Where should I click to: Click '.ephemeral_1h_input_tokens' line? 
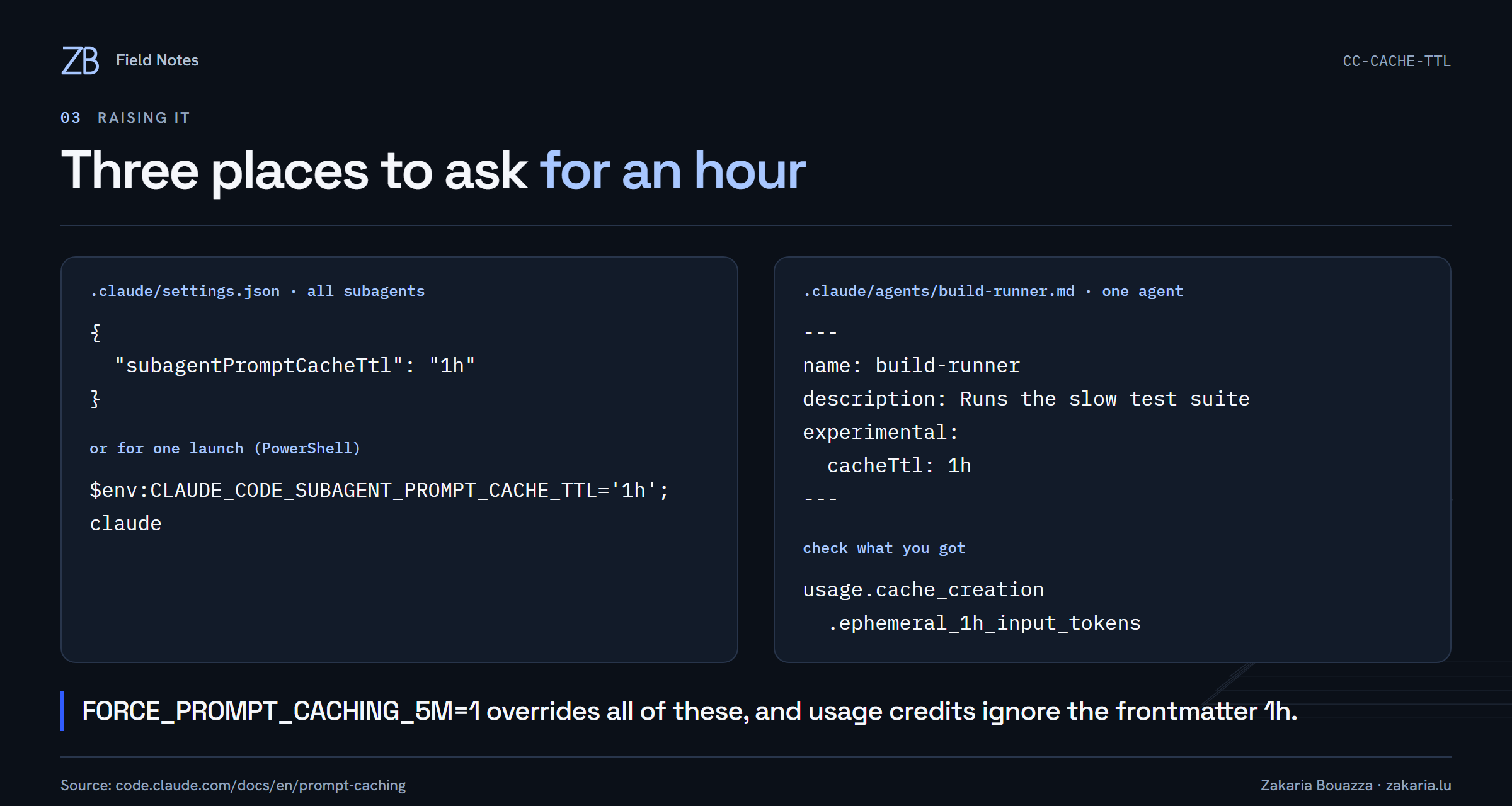coord(983,623)
